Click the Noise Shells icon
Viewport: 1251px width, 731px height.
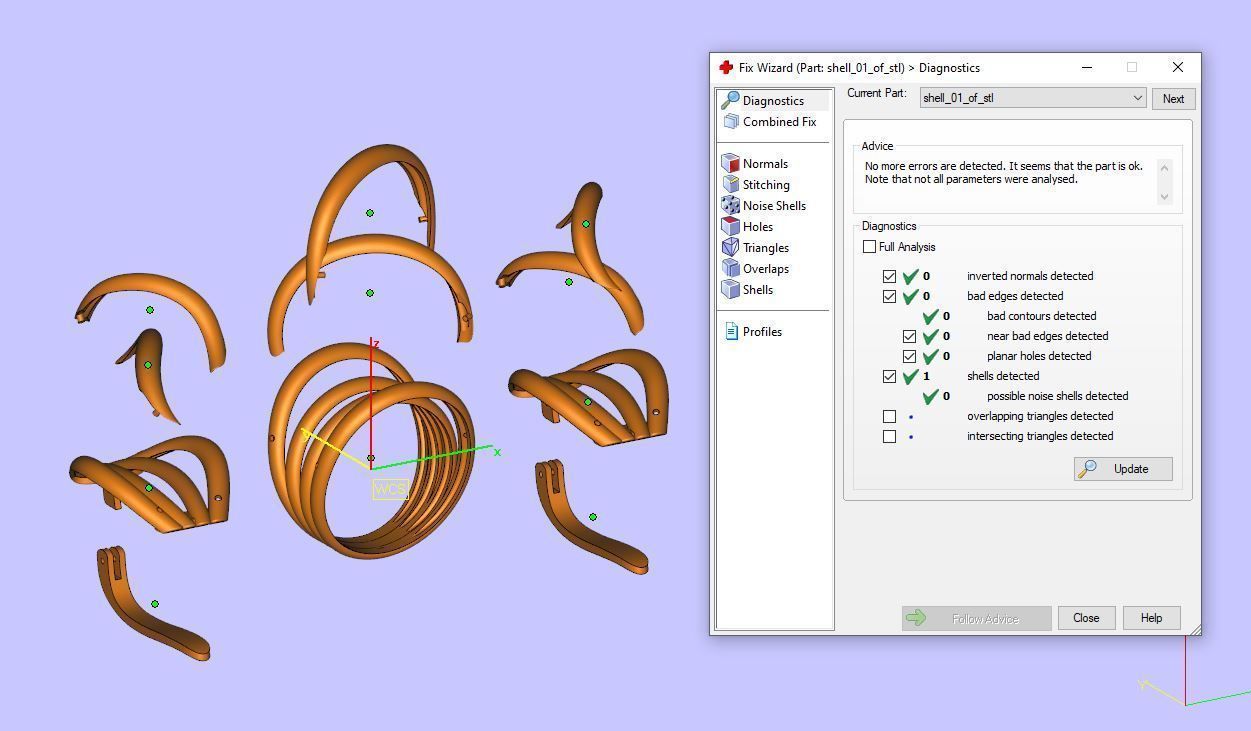(730, 206)
